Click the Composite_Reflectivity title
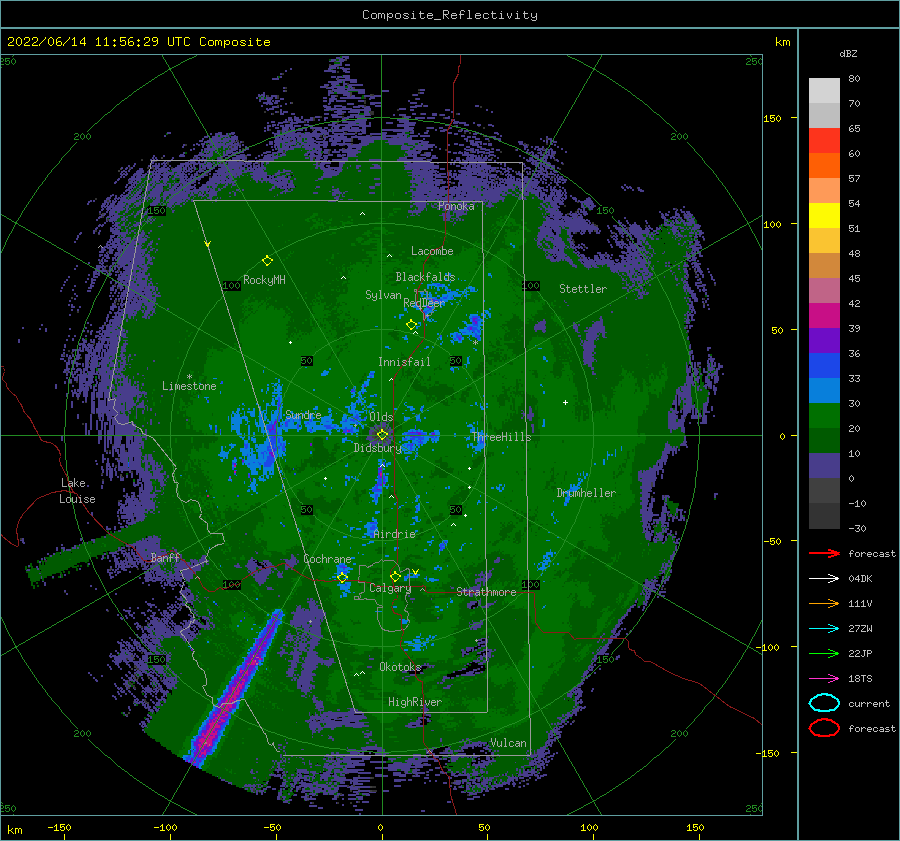900x841 pixels. [450, 15]
